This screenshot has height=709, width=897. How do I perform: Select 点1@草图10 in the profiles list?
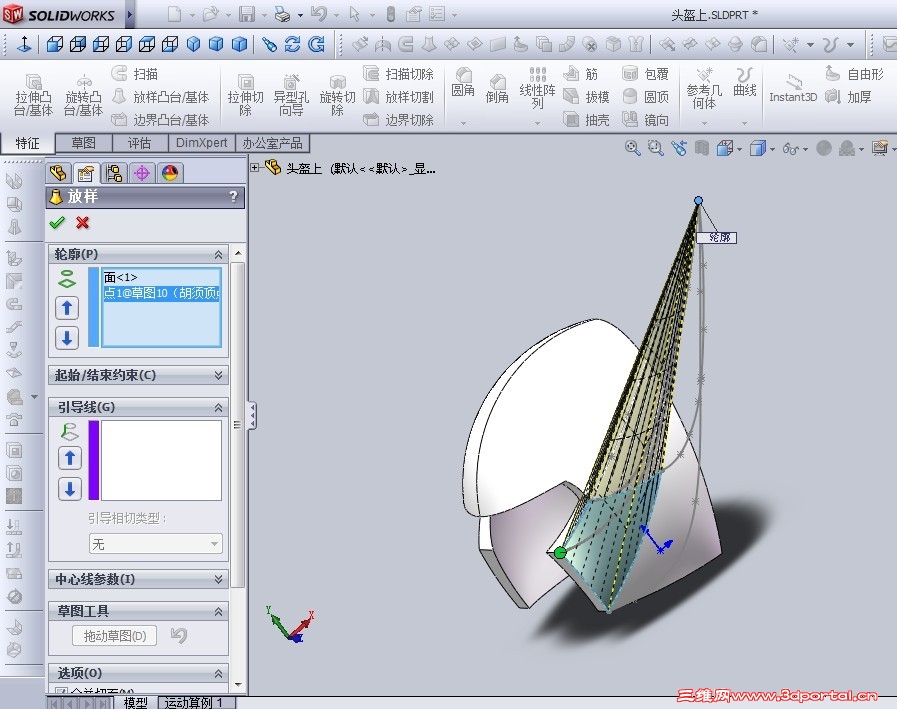pos(160,293)
